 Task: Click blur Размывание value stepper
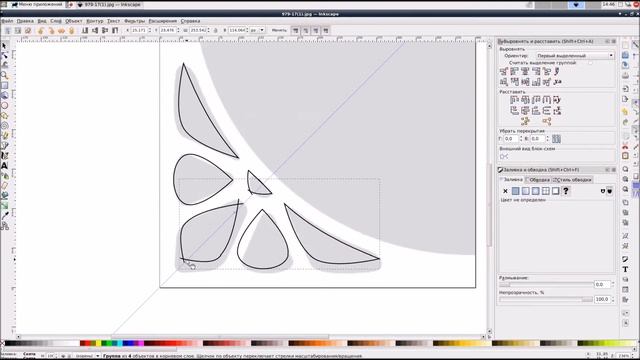(x=612, y=284)
